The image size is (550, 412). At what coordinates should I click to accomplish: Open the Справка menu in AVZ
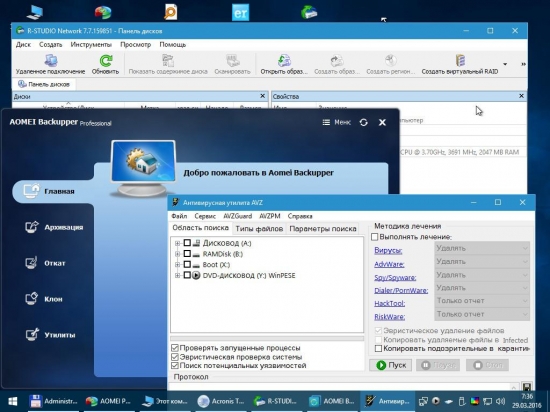point(300,216)
